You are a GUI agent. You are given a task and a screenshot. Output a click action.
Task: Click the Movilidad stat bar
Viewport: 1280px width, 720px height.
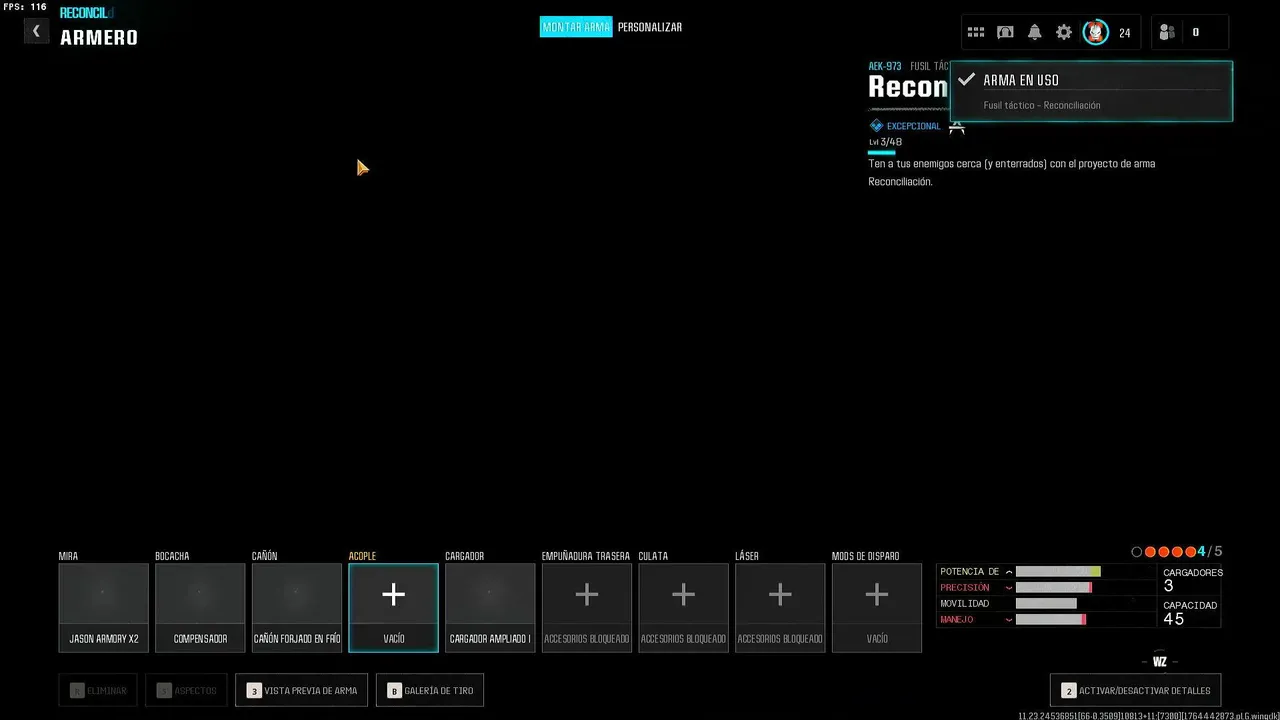pyautogui.click(x=1046, y=604)
